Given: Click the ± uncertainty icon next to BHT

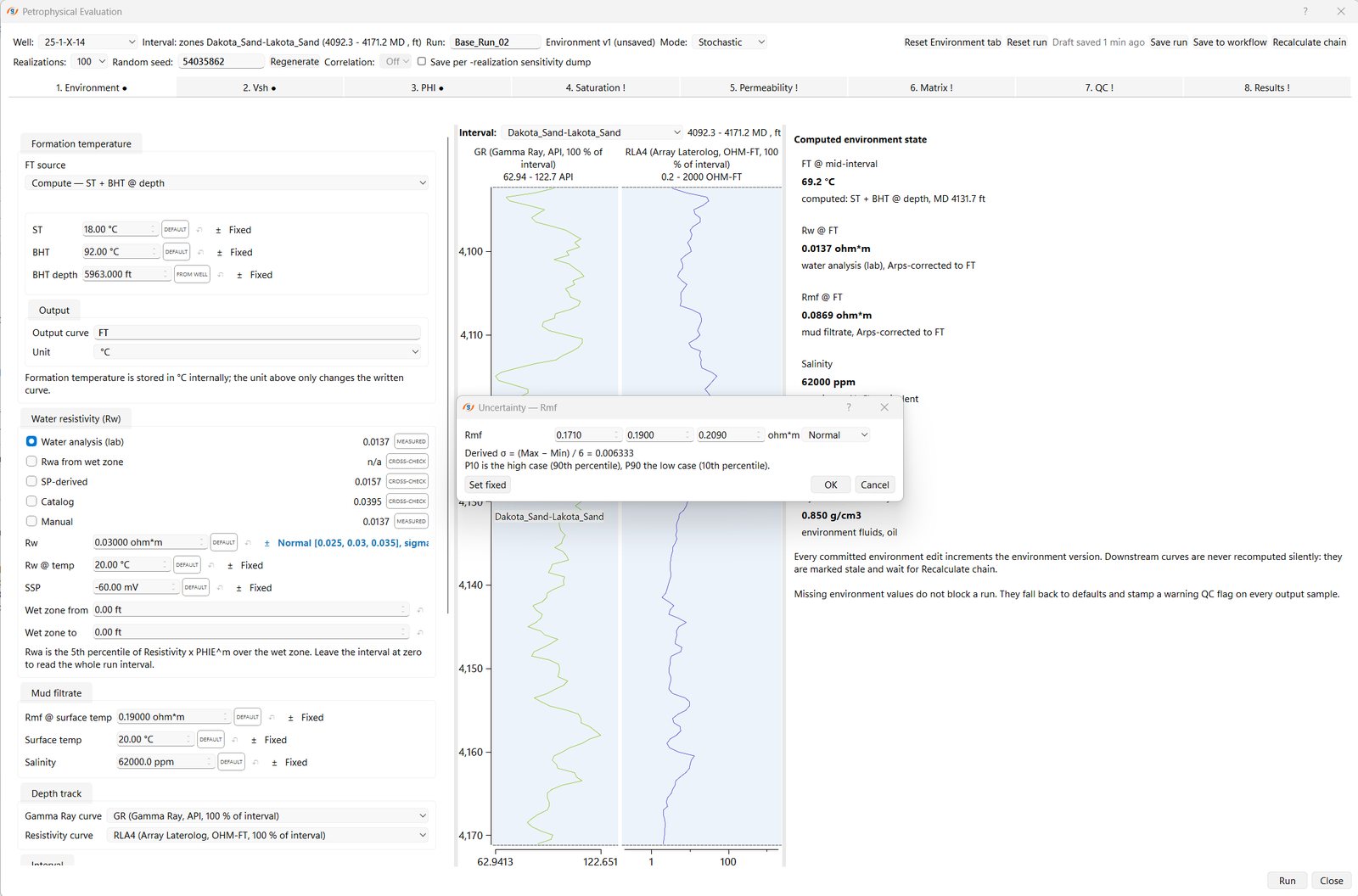Looking at the screenshot, I should [220, 253].
